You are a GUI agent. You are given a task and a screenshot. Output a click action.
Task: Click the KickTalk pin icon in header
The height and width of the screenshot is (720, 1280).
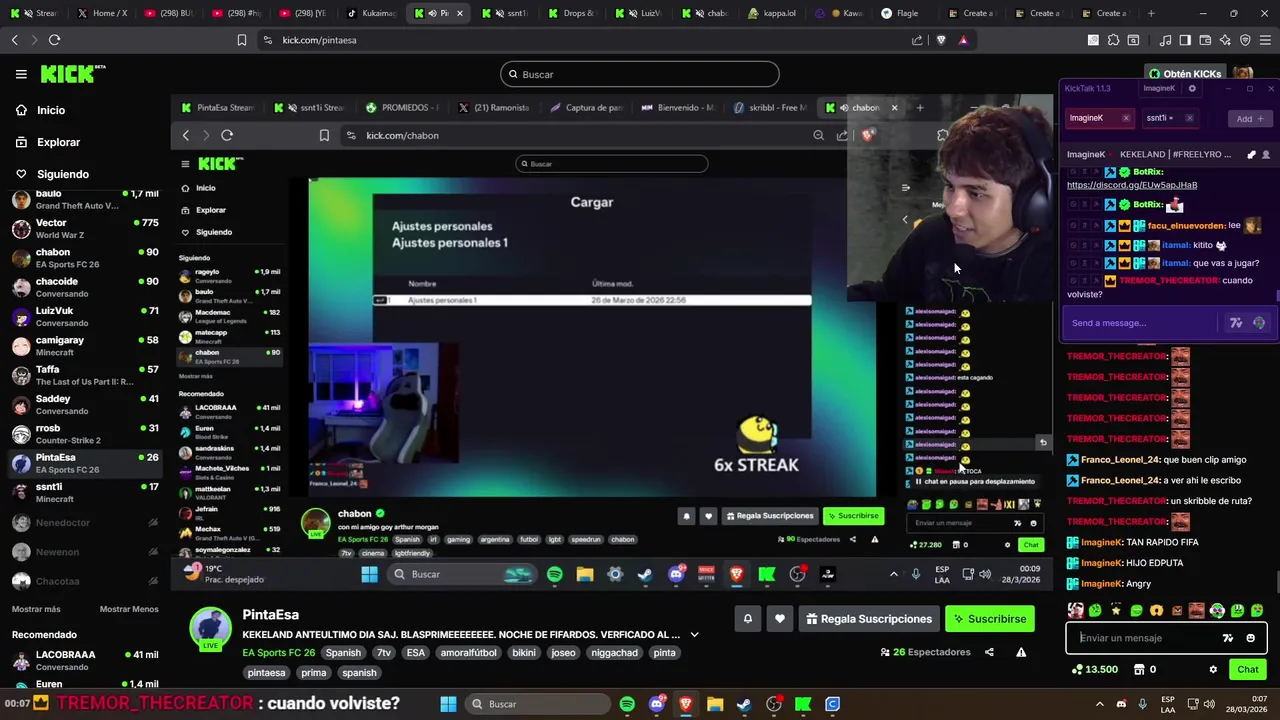(1251, 155)
